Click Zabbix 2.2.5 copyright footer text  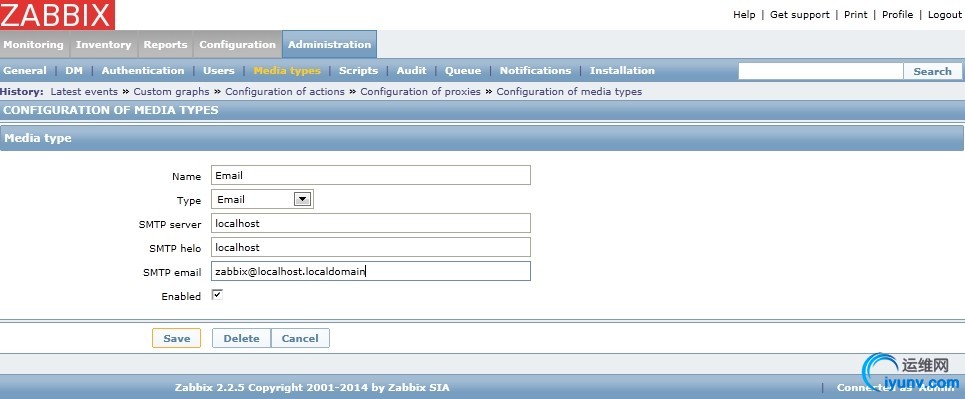tap(312, 387)
